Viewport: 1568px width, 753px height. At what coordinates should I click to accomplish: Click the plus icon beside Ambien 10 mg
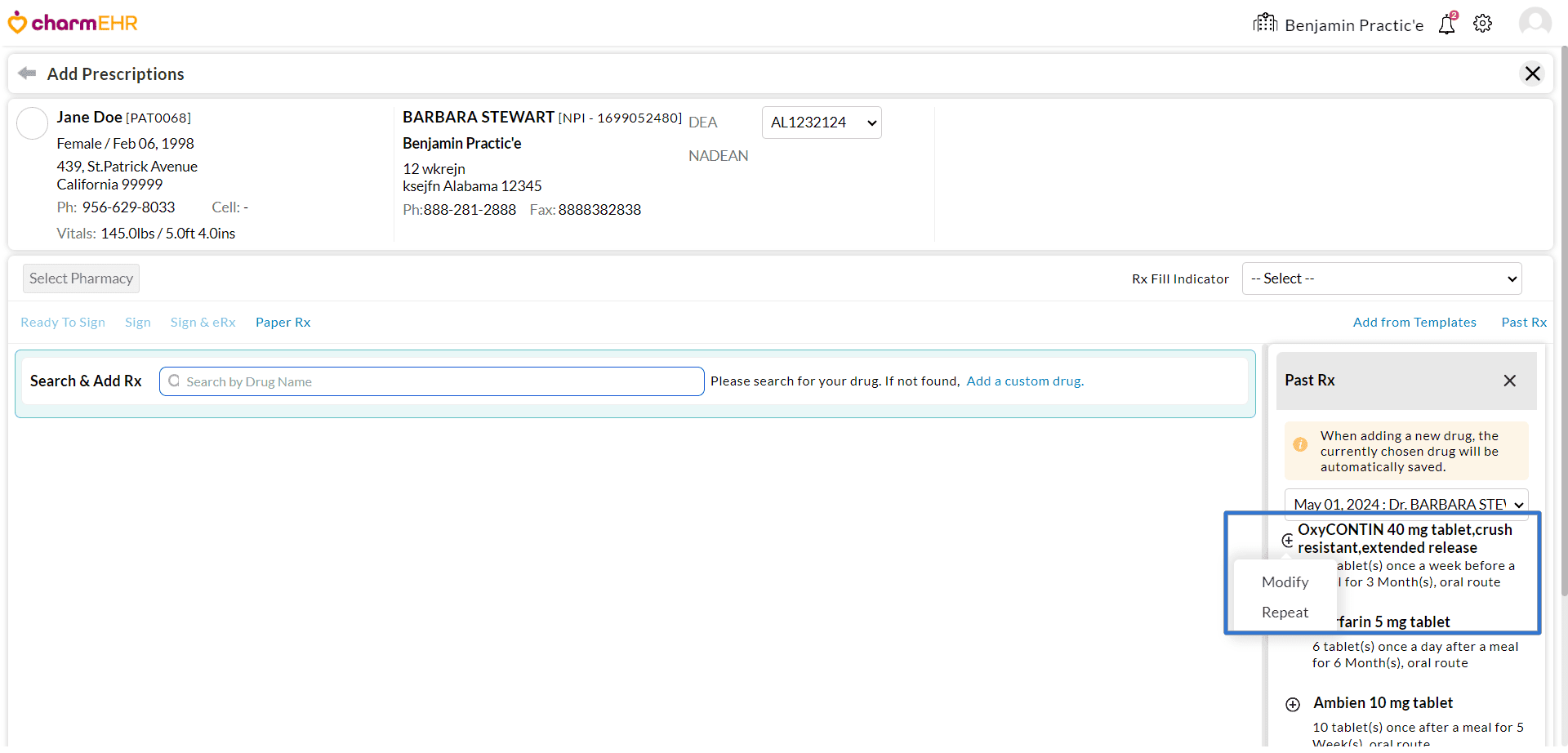click(1293, 704)
